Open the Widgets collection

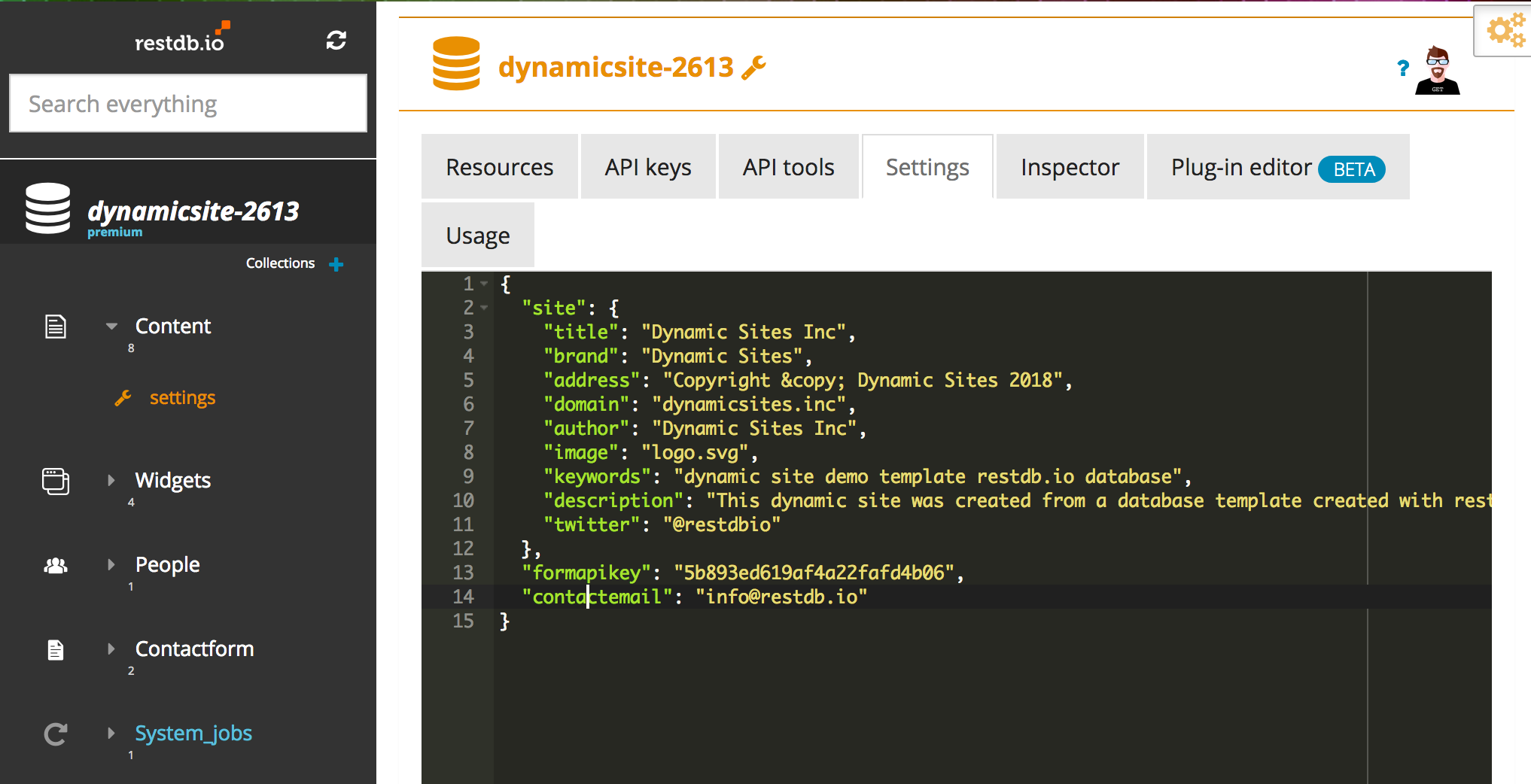tap(173, 480)
